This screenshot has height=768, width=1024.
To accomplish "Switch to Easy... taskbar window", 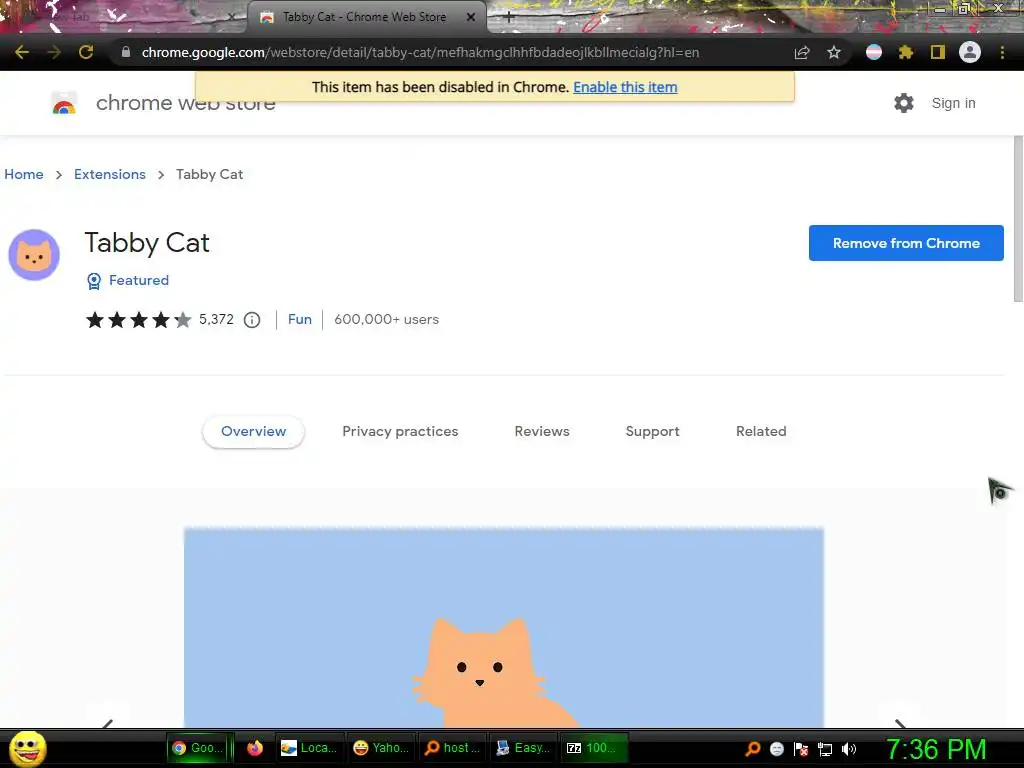I will coord(522,748).
